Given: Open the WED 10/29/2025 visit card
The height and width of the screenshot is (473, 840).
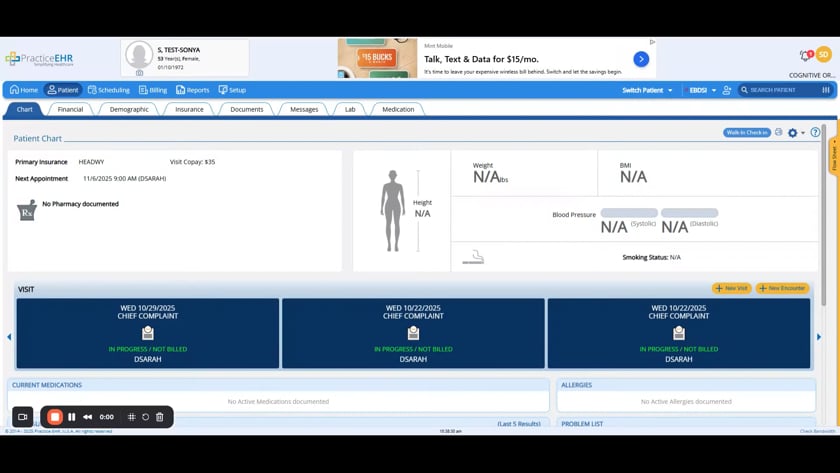Looking at the screenshot, I should 148,333.
